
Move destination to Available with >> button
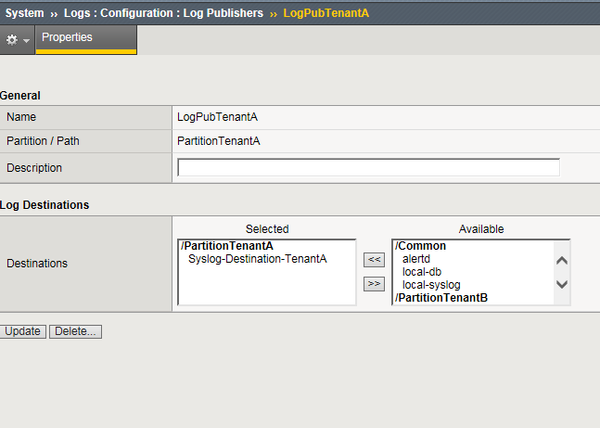[x=374, y=283]
